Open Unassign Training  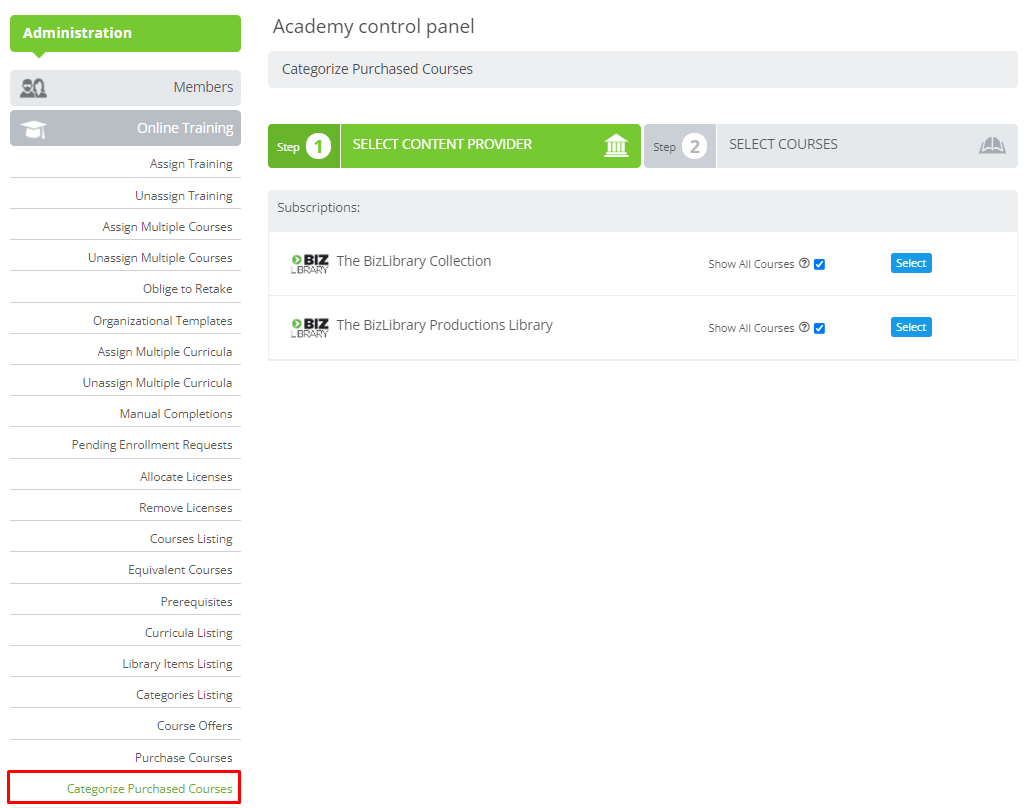point(183,196)
